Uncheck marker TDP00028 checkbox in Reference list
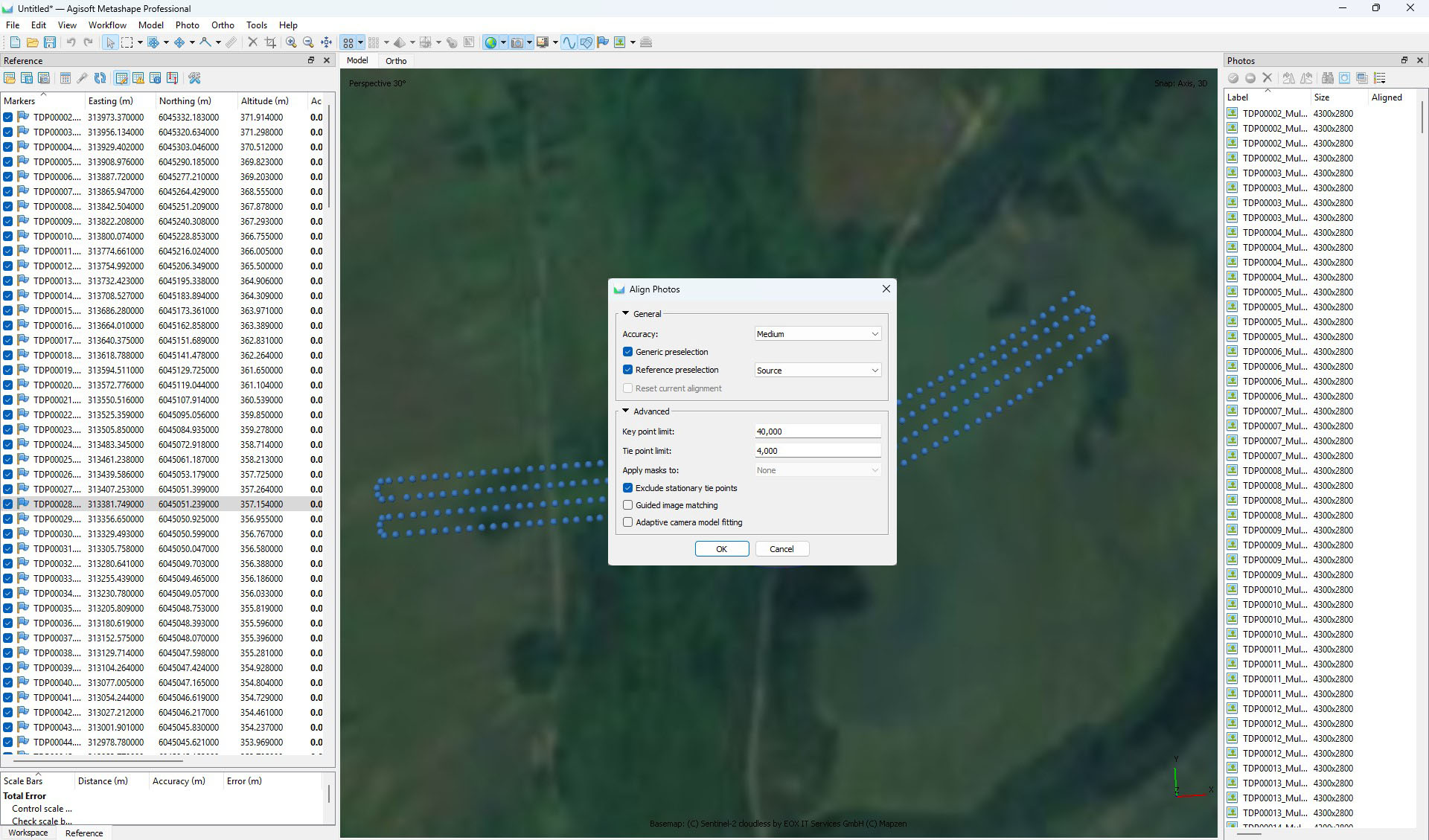This screenshot has height=840, width=1429. 7,504
